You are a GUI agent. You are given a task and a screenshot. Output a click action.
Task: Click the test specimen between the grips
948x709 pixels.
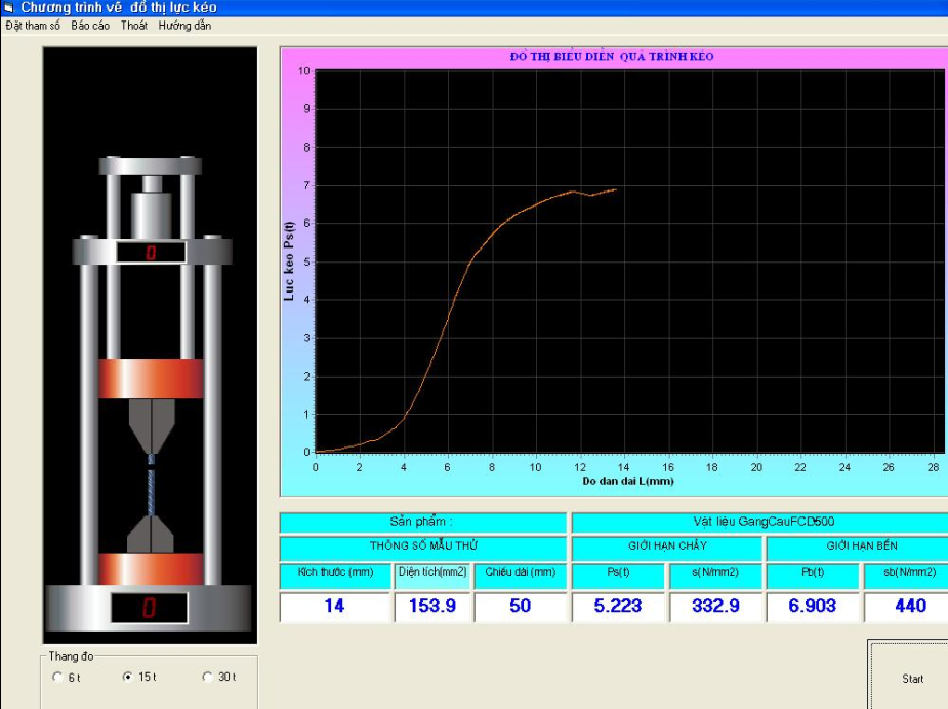151,485
